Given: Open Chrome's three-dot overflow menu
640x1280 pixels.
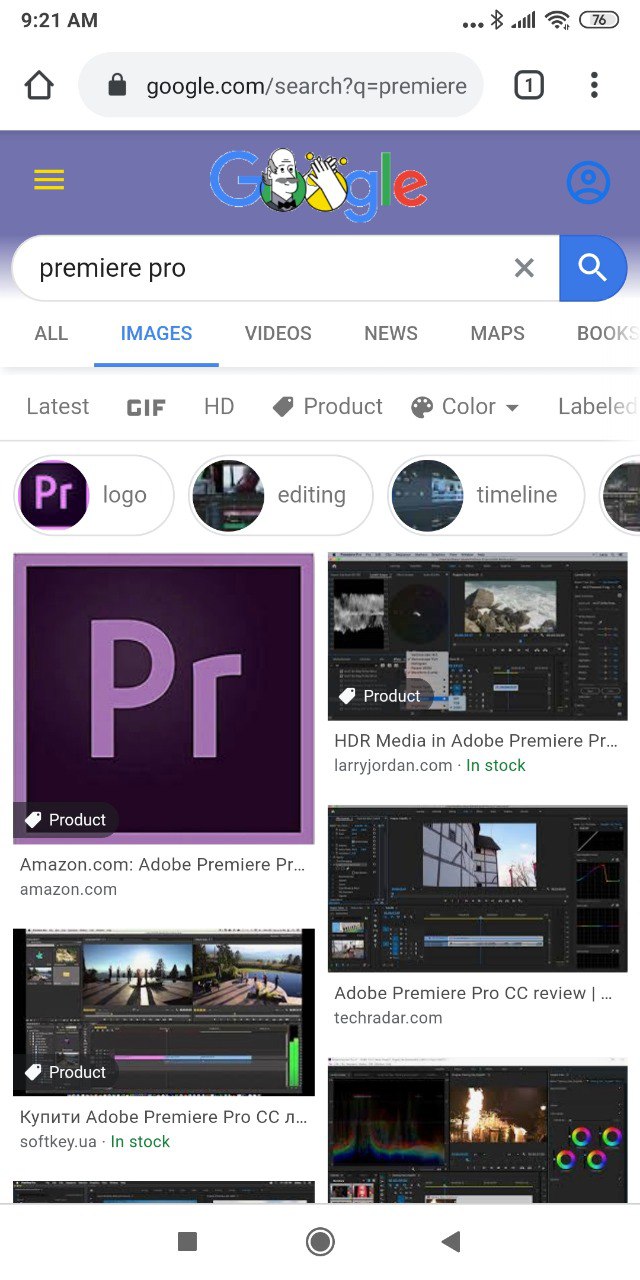Looking at the screenshot, I should click(x=594, y=86).
